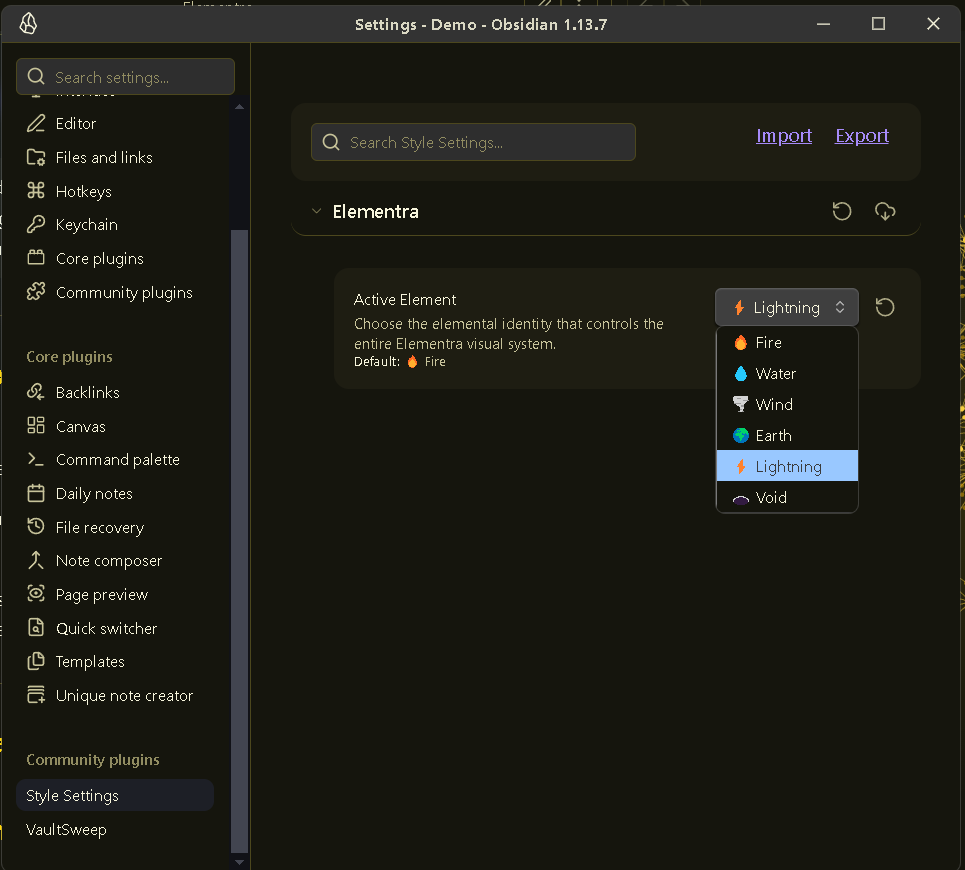Collapse the Elementra section chevron

coord(316,211)
